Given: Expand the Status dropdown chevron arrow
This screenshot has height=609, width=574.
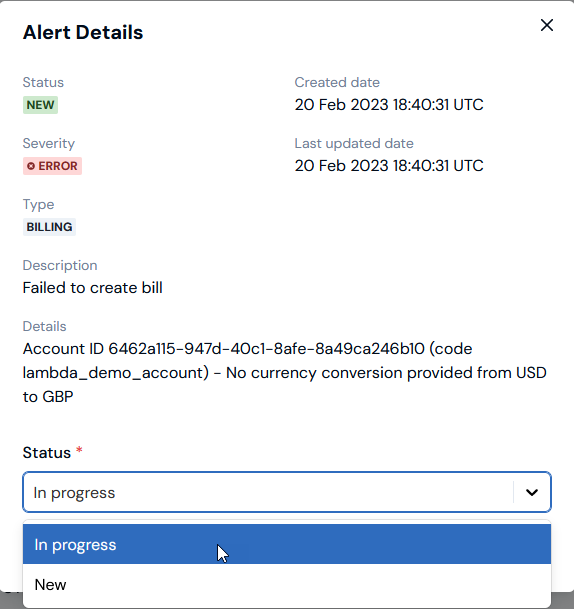Looking at the screenshot, I should (x=532, y=492).
